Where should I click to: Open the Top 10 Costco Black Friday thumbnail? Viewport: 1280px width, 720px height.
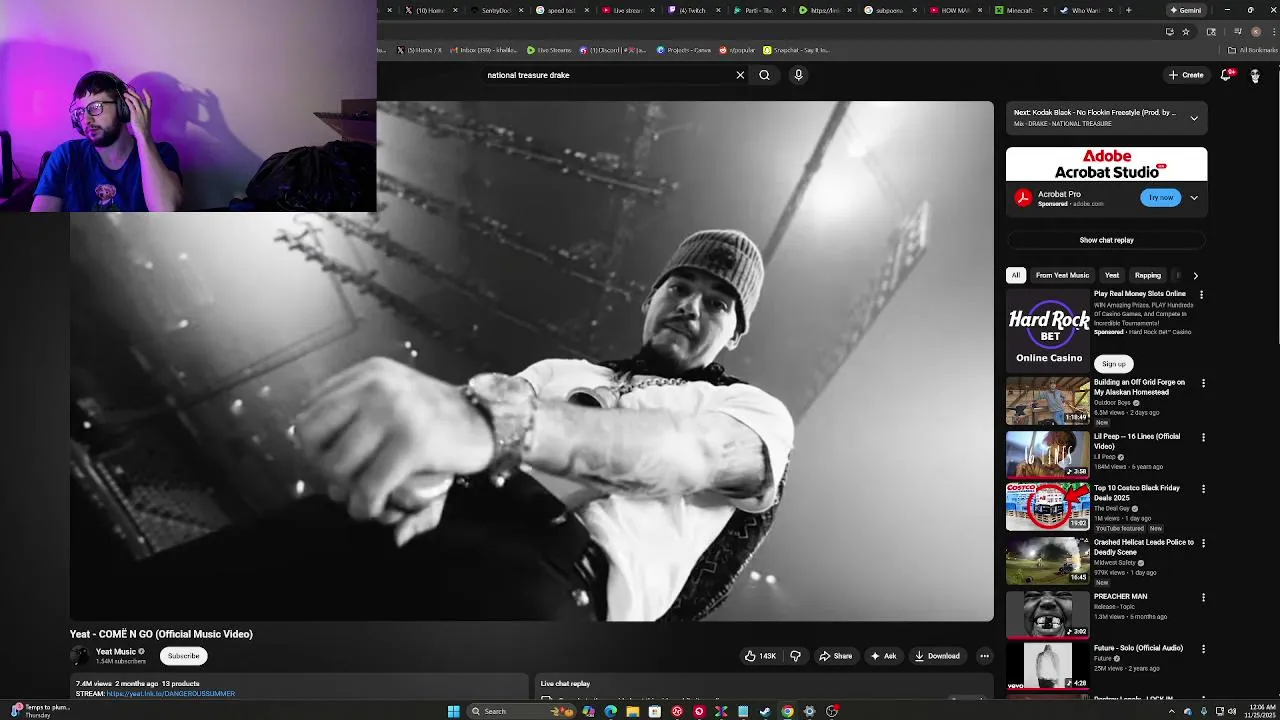[1047, 506]
